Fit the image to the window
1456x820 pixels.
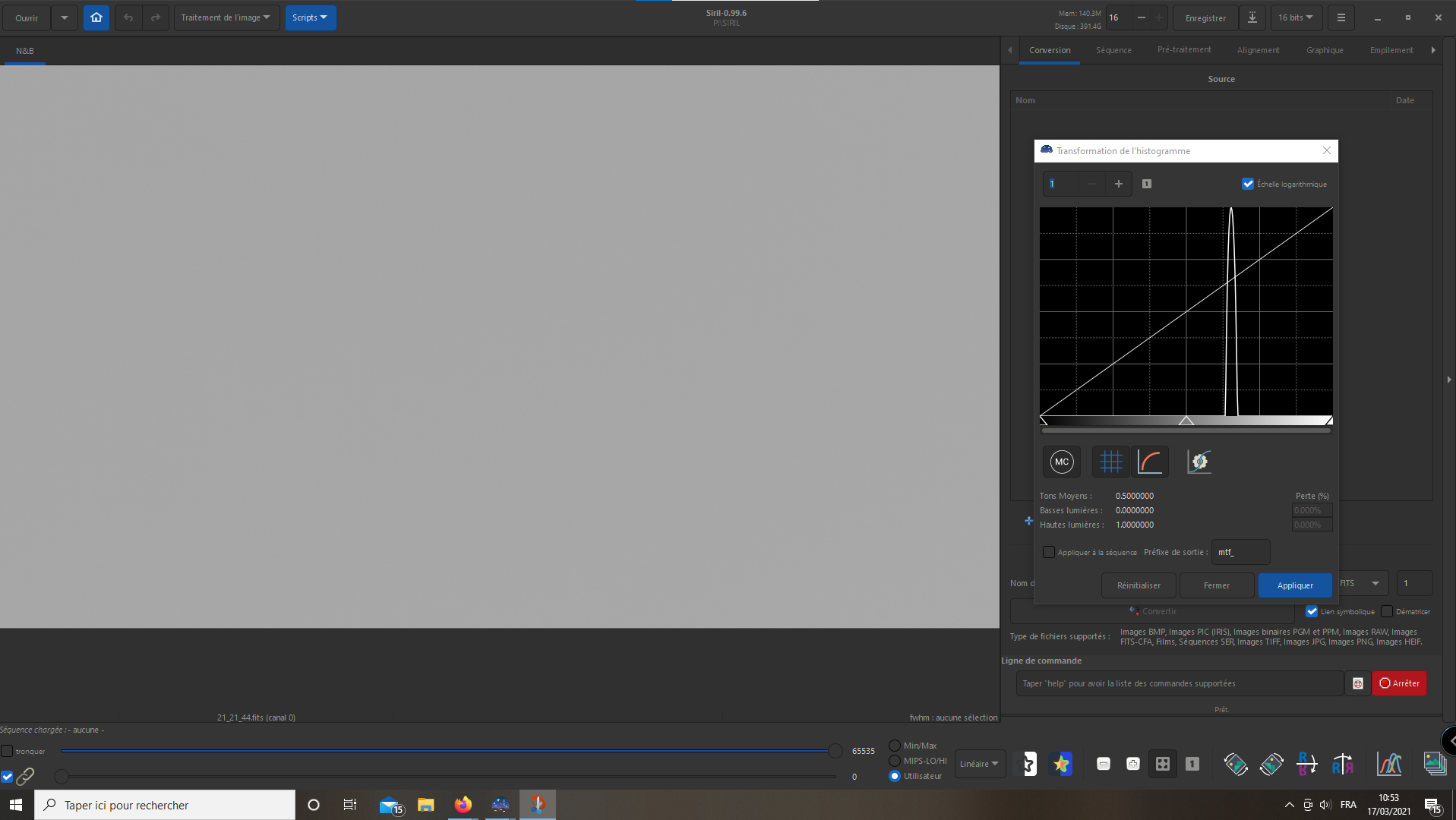coord(1163,764)
